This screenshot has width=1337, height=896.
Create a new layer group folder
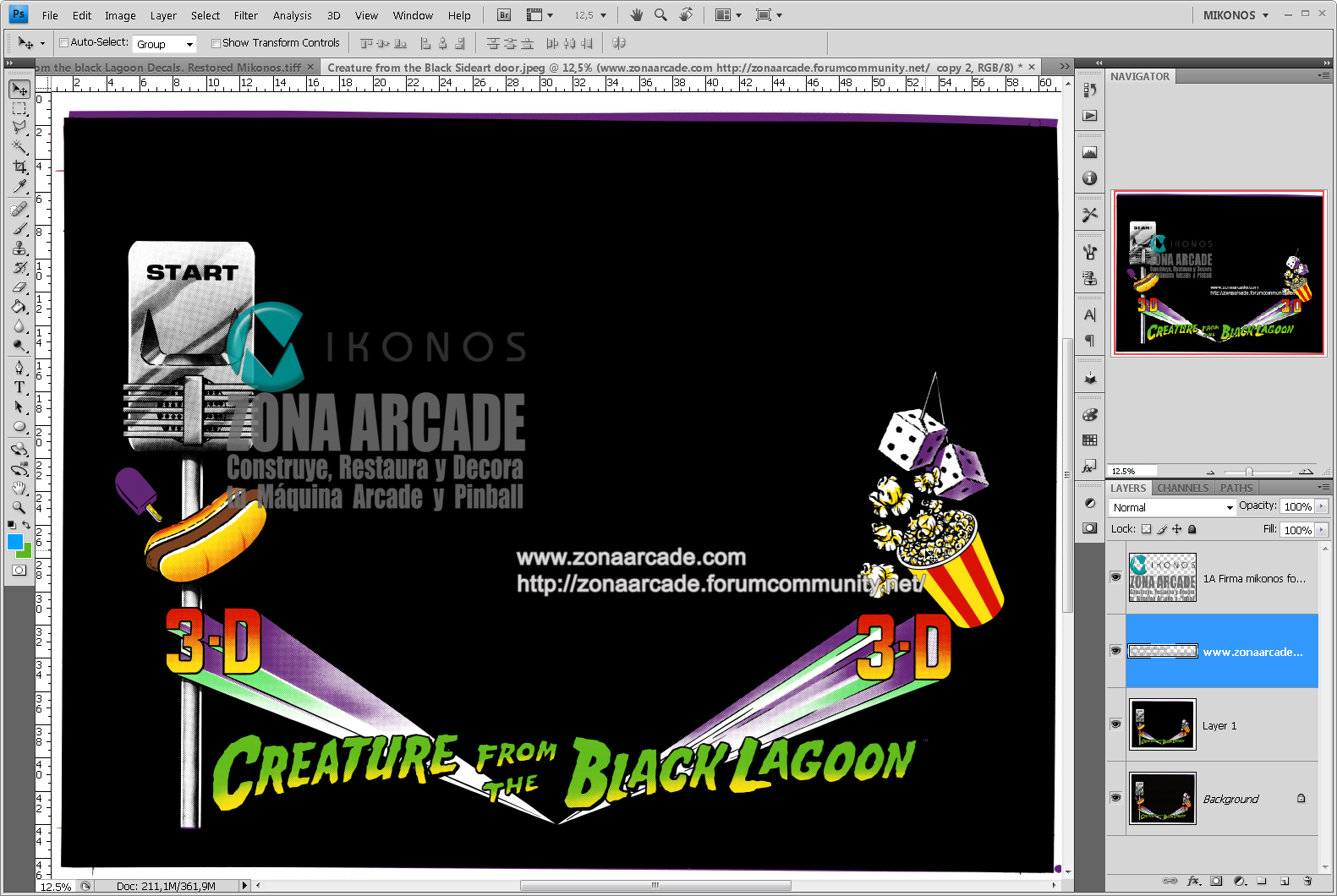[x=1262, y=881]
